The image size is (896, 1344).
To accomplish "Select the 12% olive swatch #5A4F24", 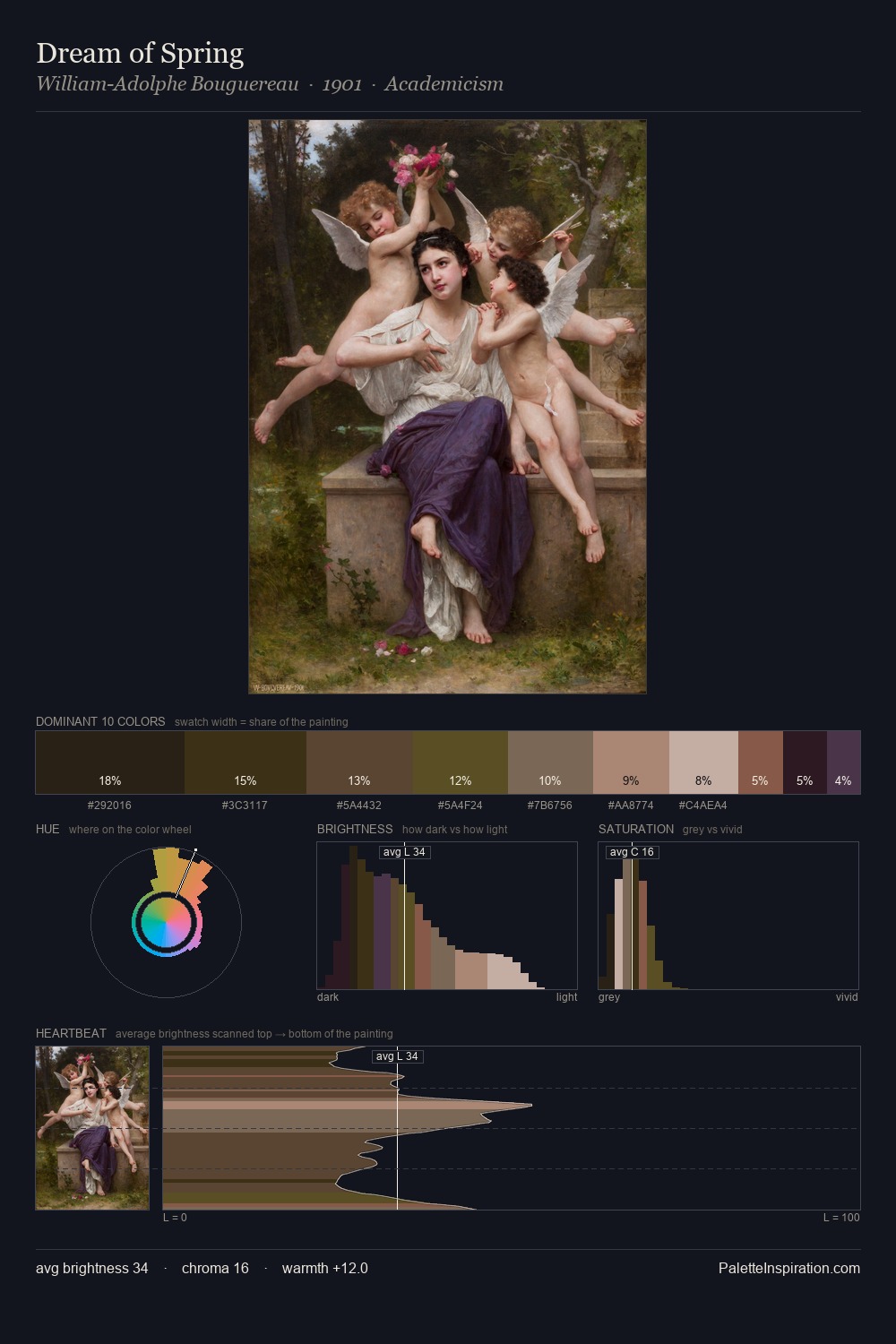I will click(460, 762).
